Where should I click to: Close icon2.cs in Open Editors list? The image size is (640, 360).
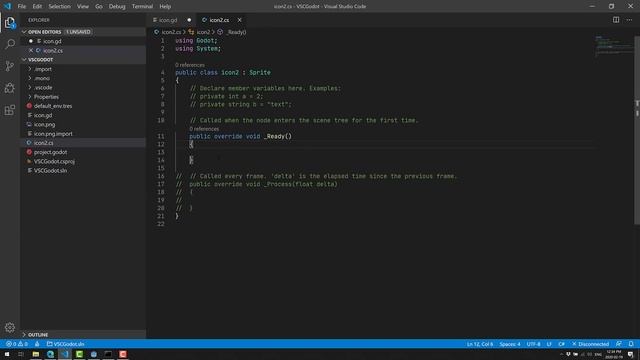point(31,50)
